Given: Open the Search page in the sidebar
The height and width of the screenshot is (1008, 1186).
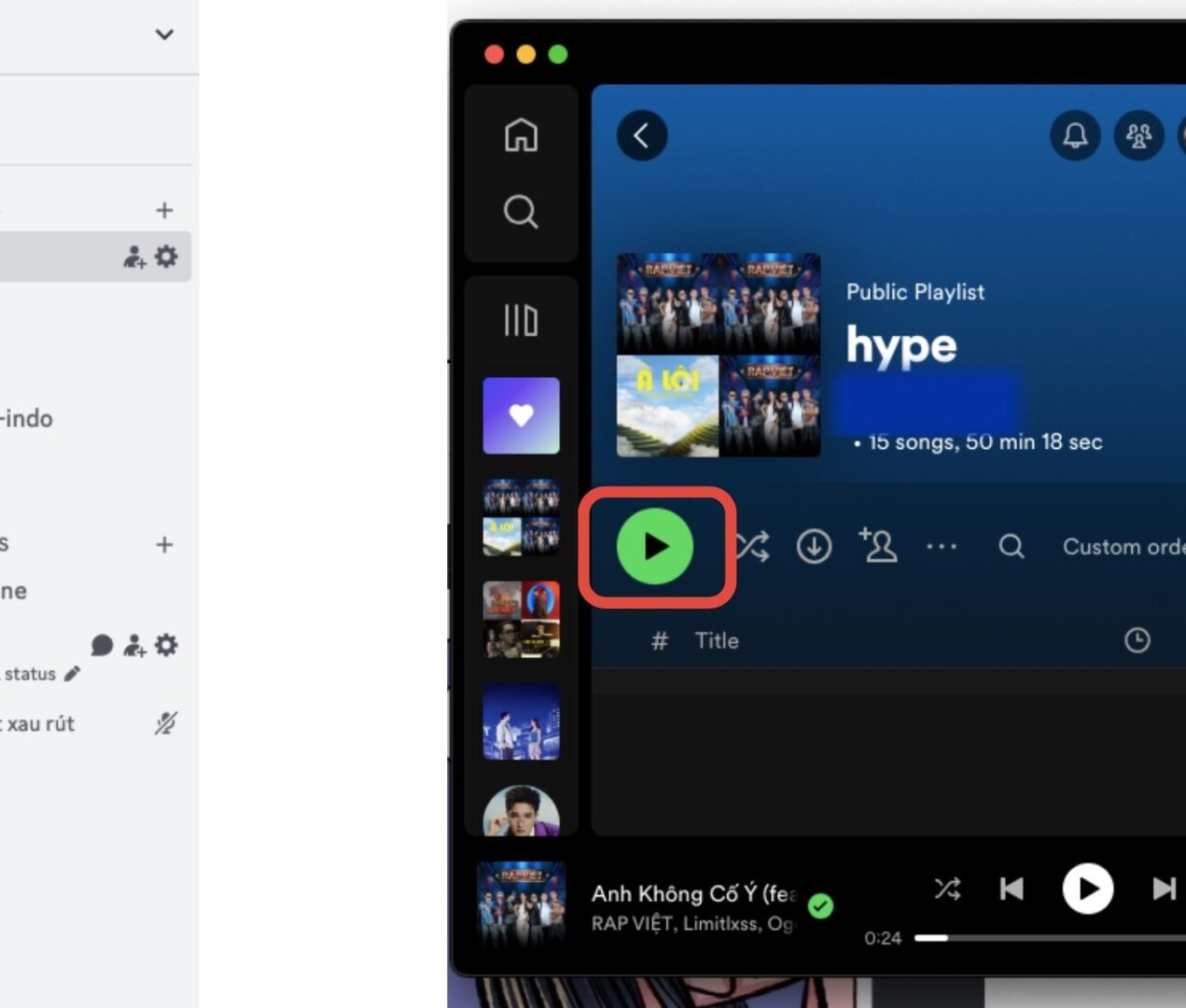Looking at the screenshot, I should coord(520,212).
